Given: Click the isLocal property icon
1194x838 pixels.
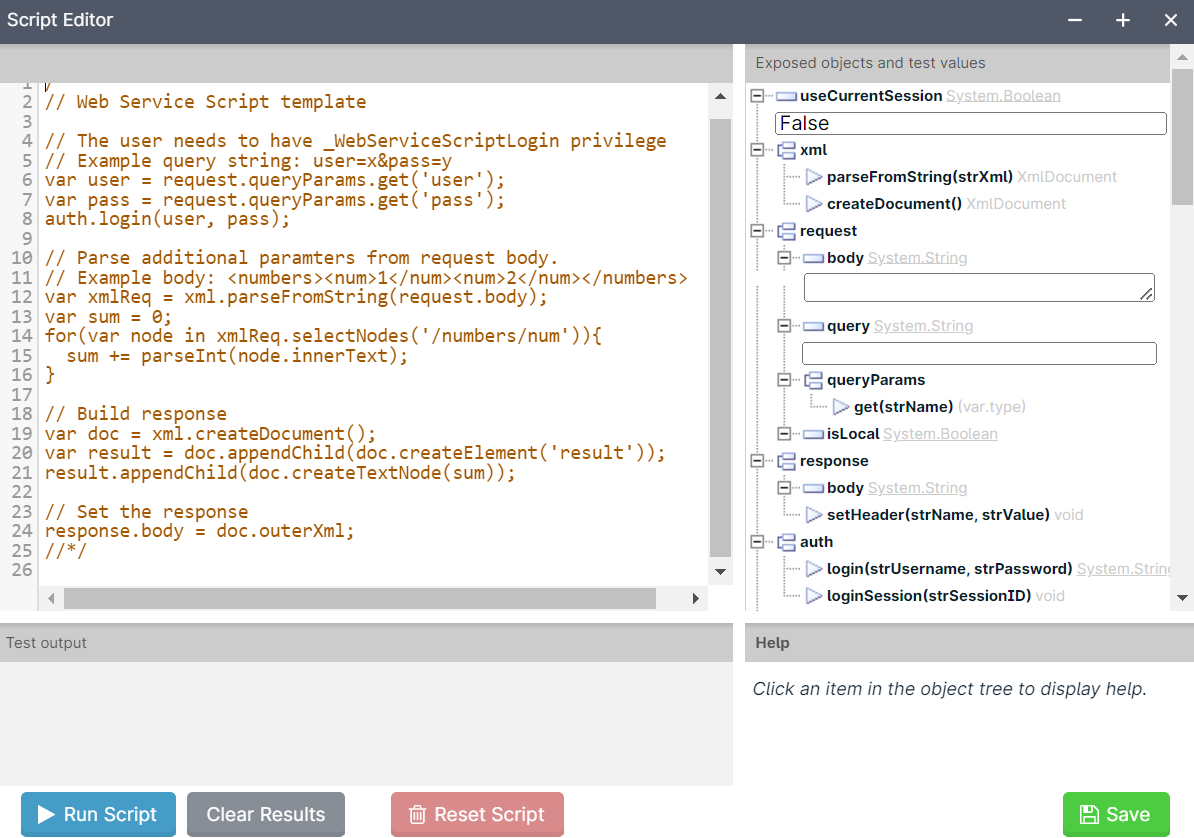Looking at the screenshot, I should pyautogui.click(x=813, y=434).
